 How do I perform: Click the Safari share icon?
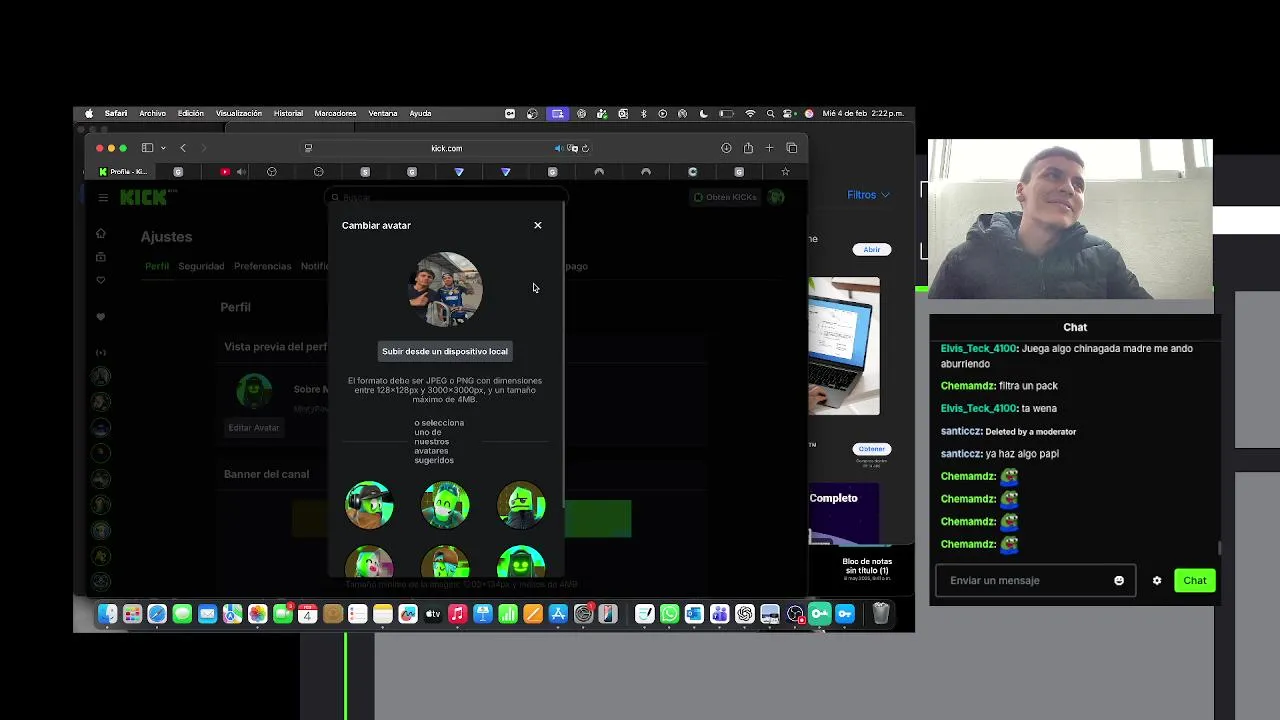pyautogui.click(x=748, y=148)
